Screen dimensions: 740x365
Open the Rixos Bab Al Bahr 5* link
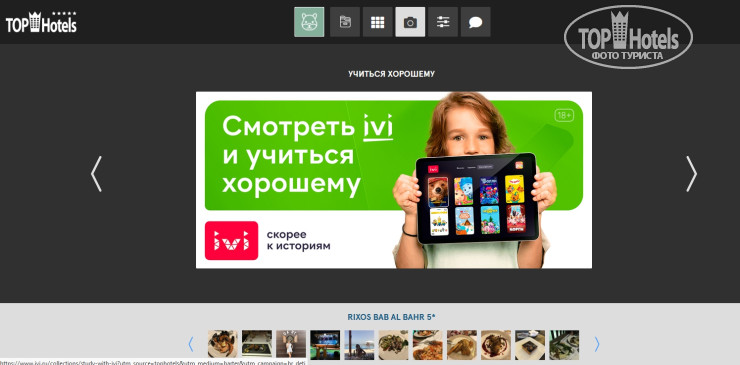coord(391,317)
